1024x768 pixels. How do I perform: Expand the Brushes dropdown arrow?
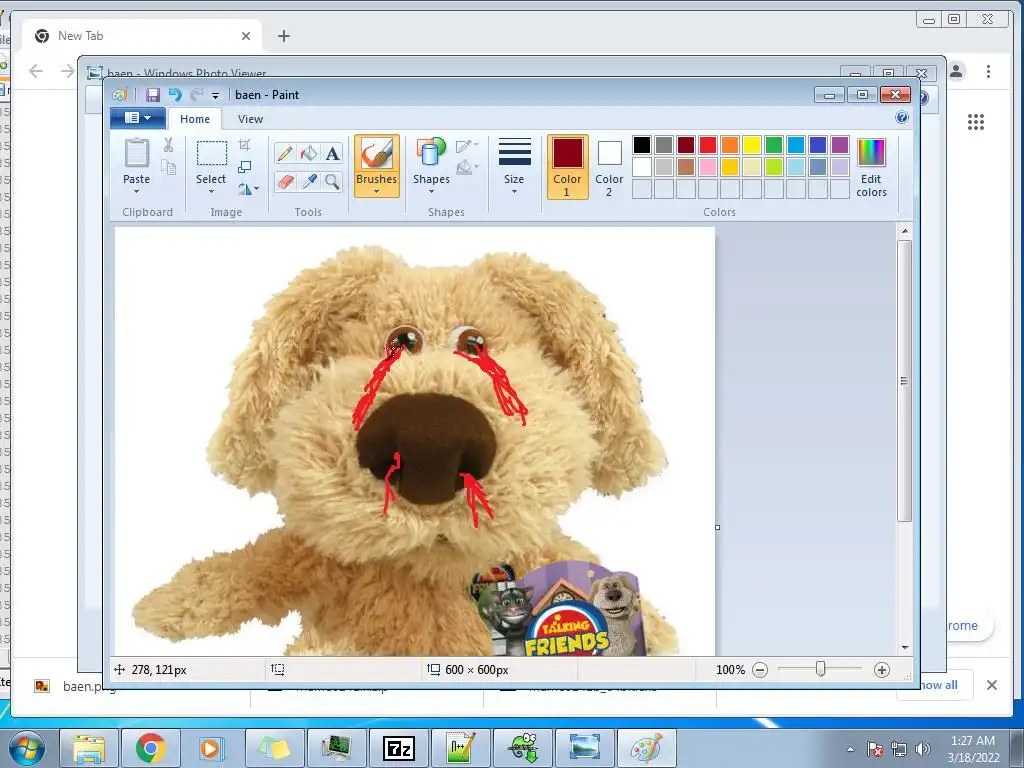click(376, 191)
